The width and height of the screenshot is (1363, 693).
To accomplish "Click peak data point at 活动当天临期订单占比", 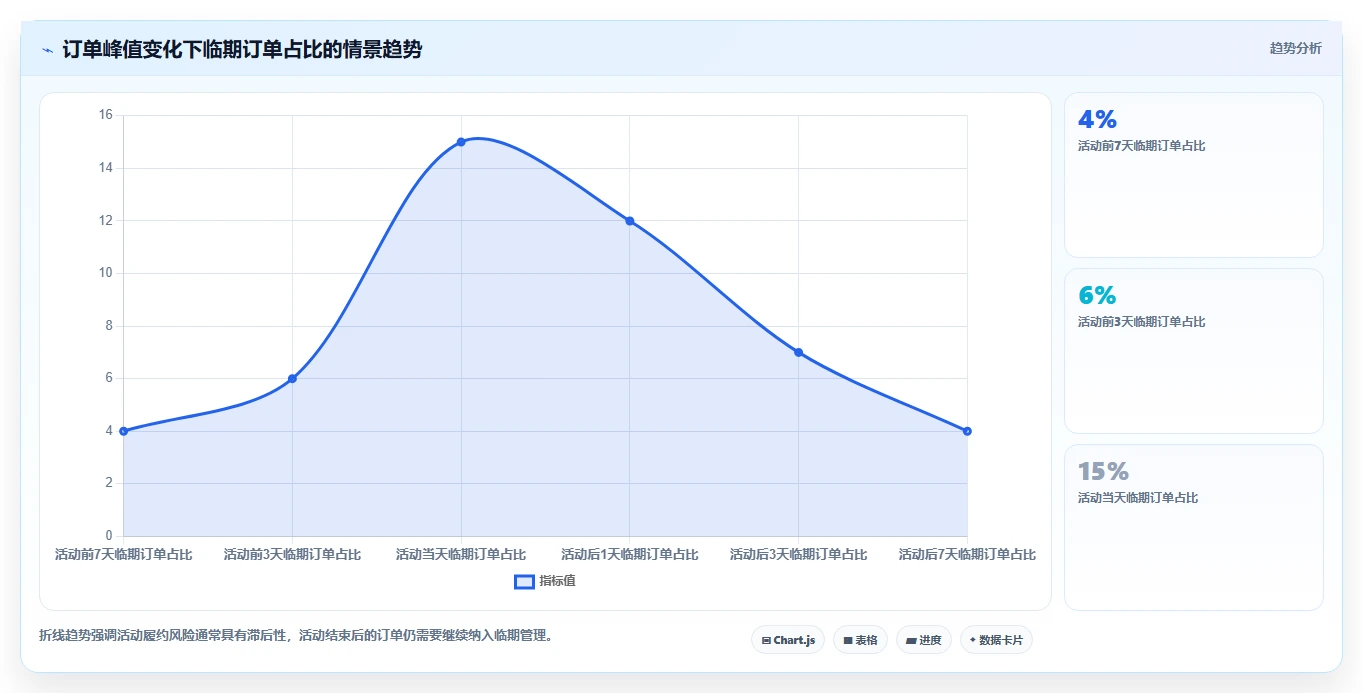I will point(461,142).
